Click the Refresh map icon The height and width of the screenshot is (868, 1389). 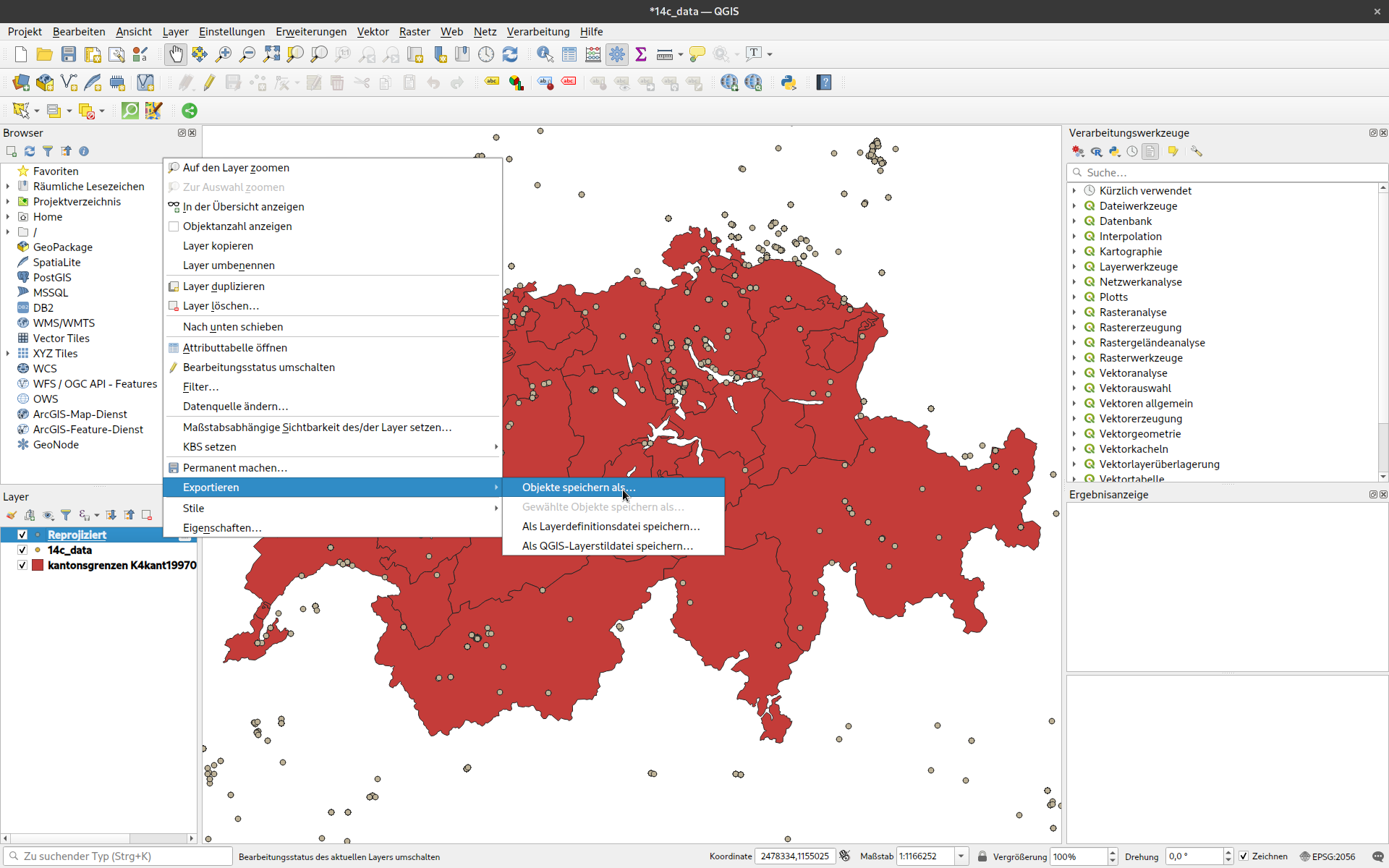pyautogui.click(x=510, y=54)
